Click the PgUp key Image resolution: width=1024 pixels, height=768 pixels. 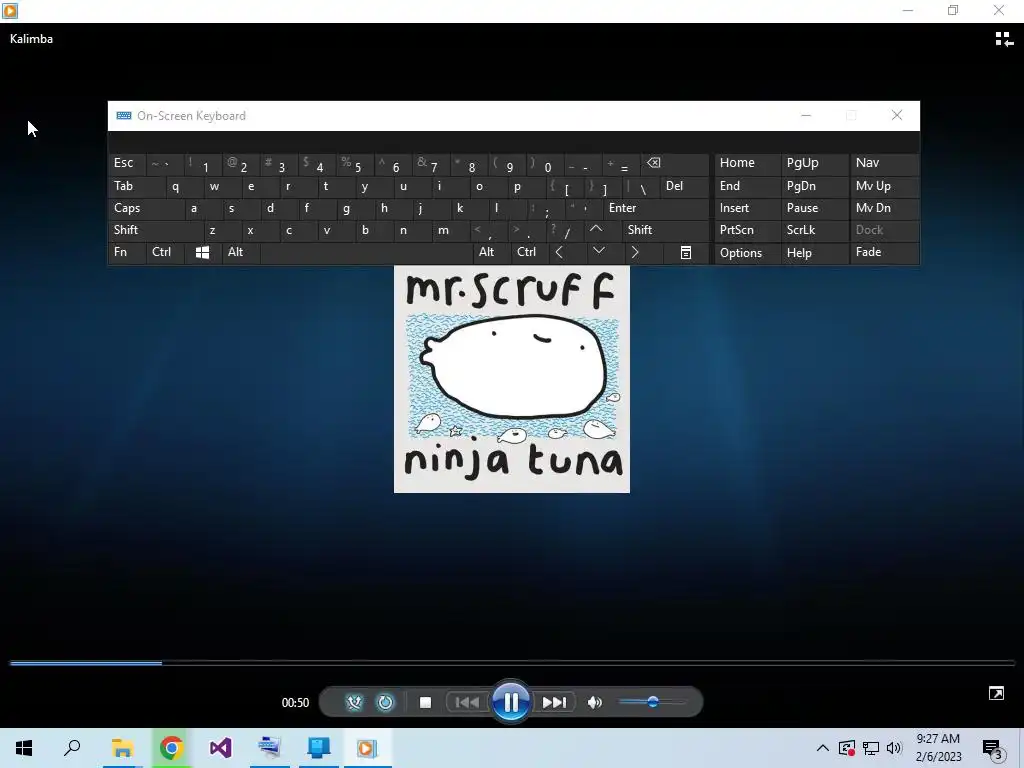tap(814, 163)
